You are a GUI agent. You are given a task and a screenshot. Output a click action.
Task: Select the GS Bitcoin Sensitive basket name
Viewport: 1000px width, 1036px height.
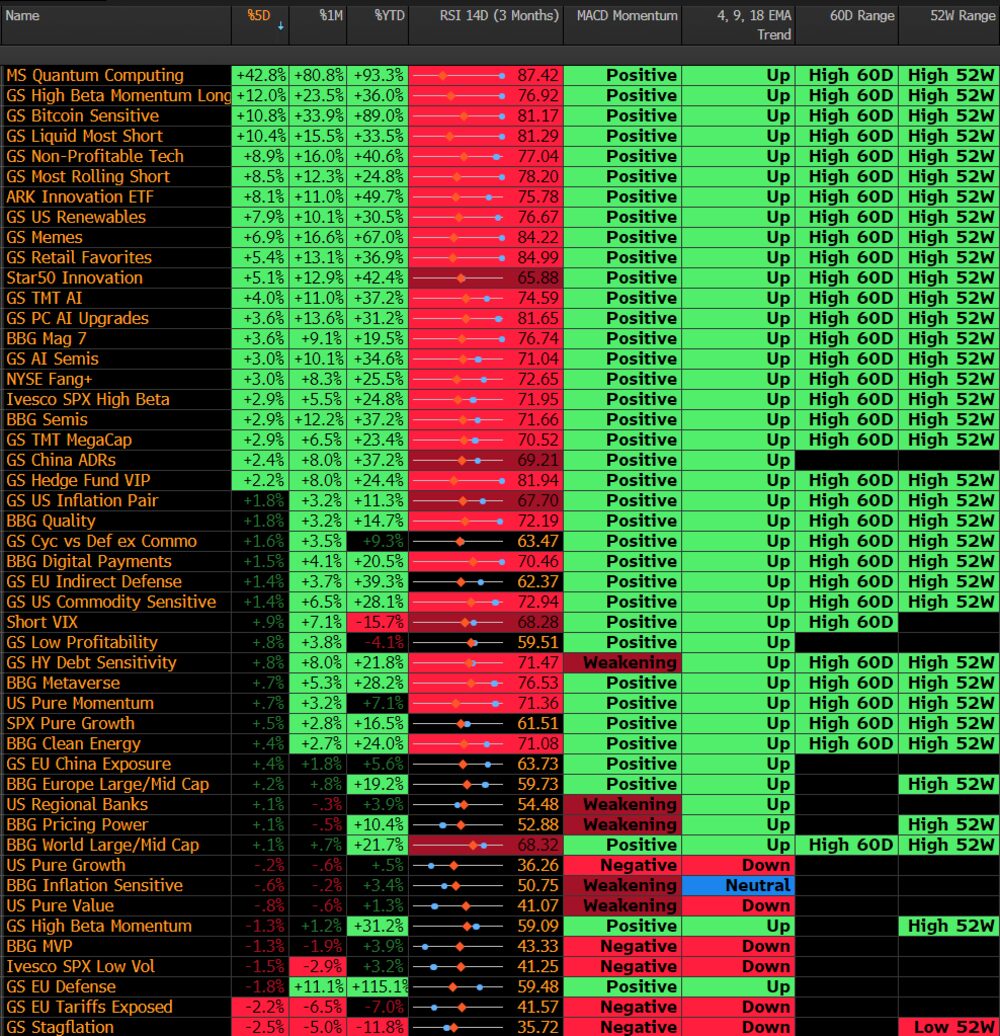(83, 116)
